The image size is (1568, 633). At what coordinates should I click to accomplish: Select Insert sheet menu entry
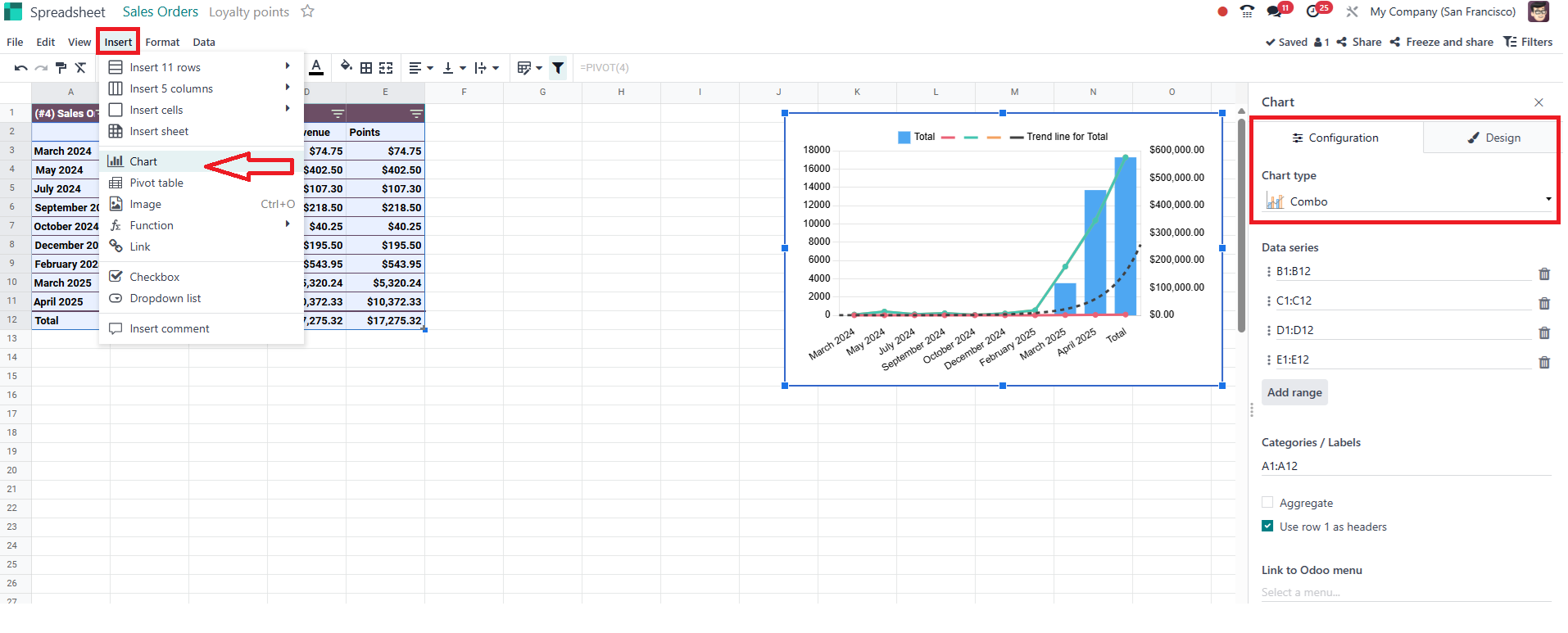[x=201, y=131]
